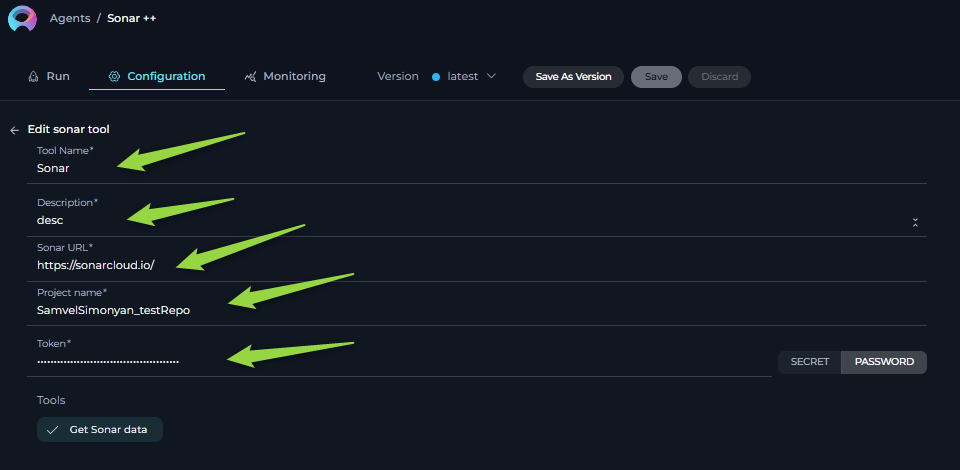Click the app logo icon
The height and width of the screenshot is (470, 960).
click(x=22, y=18)
